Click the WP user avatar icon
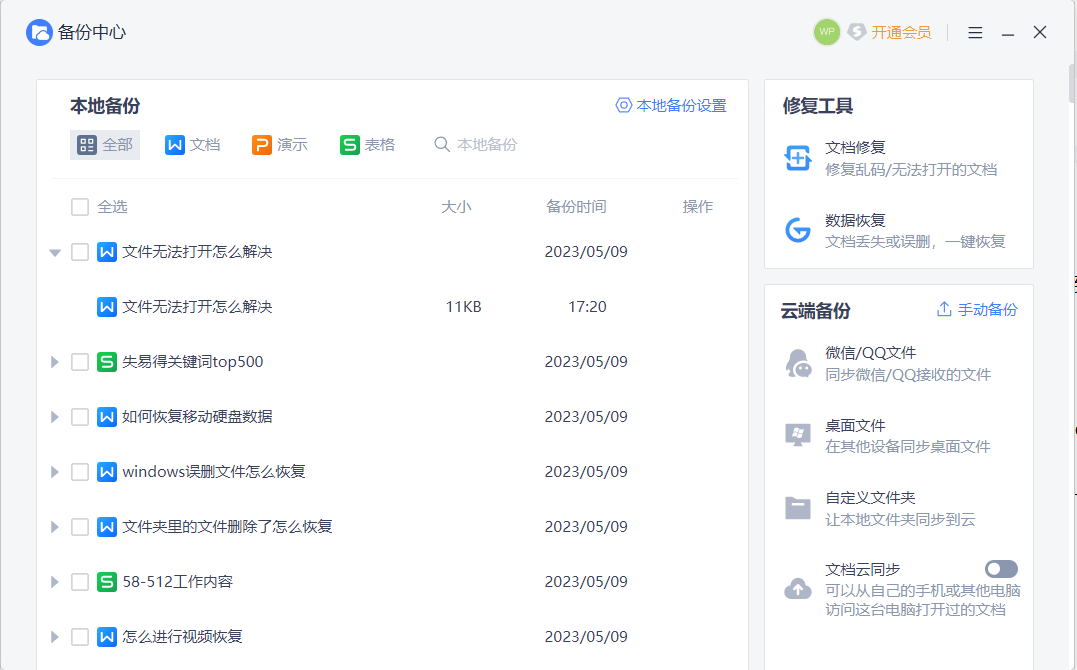Image resolution: width=1077 pixels, height=670 pixels. pyautogui.click(x=826, y=32)
